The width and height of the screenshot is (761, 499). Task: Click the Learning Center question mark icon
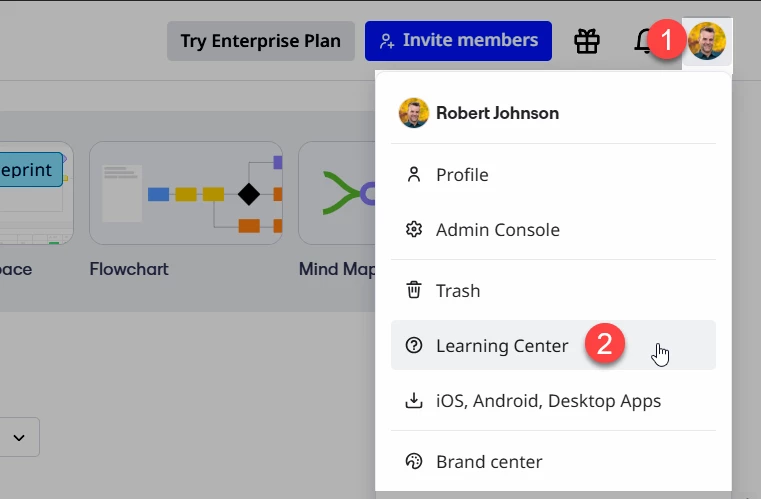click(x=414, y=346)
